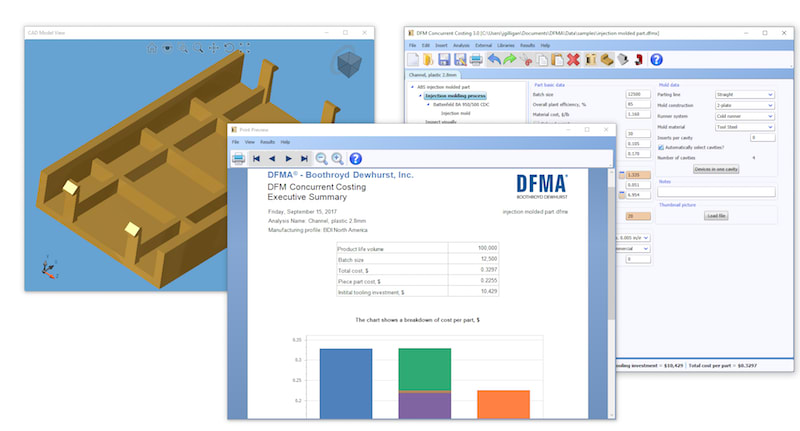Viewport: 800px width, 431px height.
Task: Open the Parting line dropdown
Action: click(745, 95)
